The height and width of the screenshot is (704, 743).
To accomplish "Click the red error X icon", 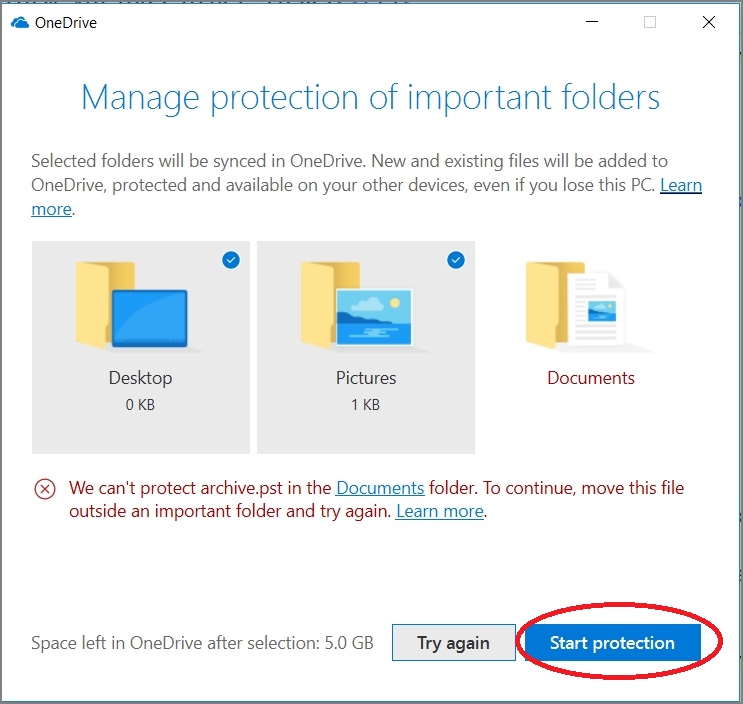I will [45, 489].
